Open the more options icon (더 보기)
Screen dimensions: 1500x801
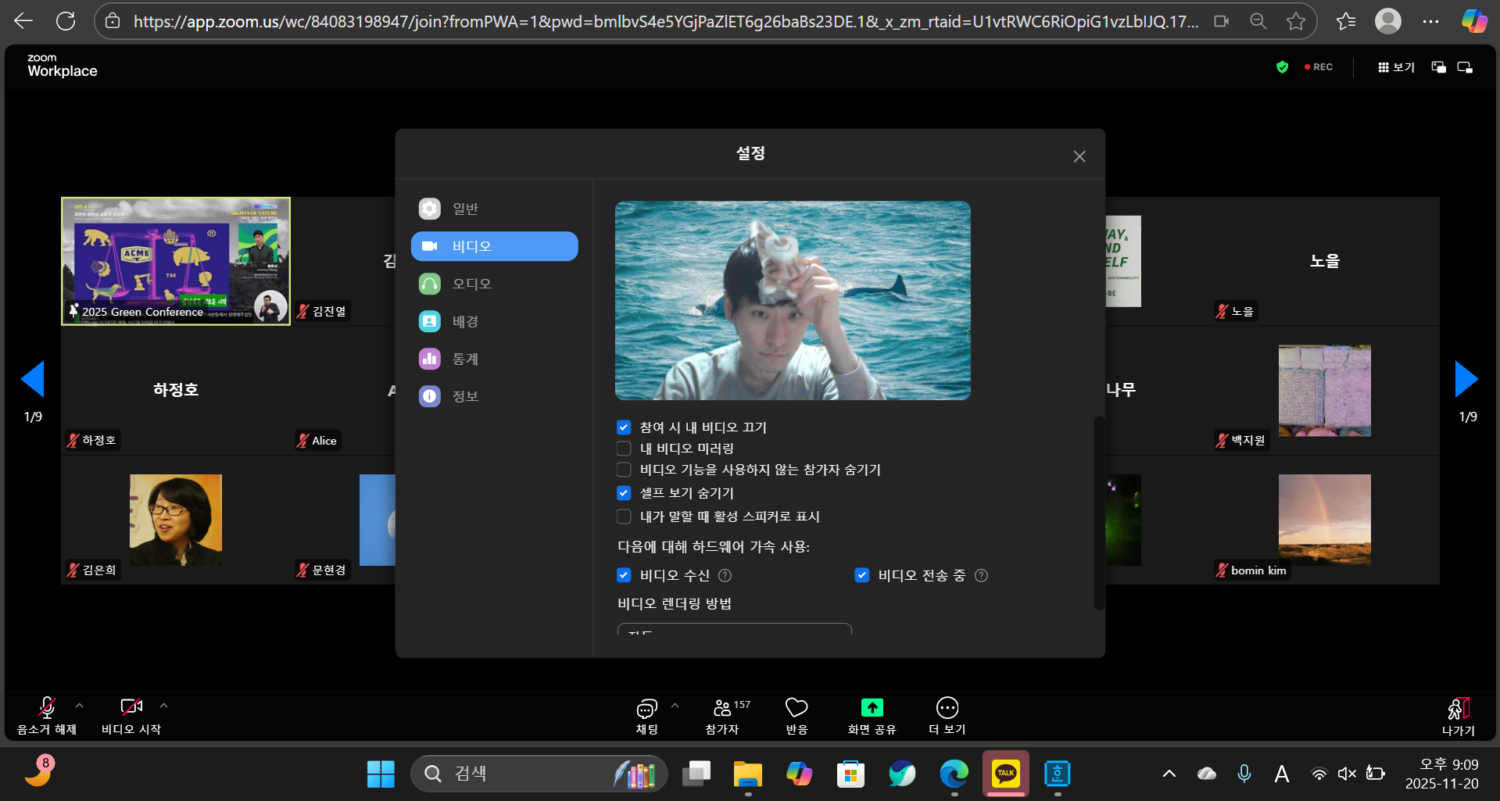point(947,708)
